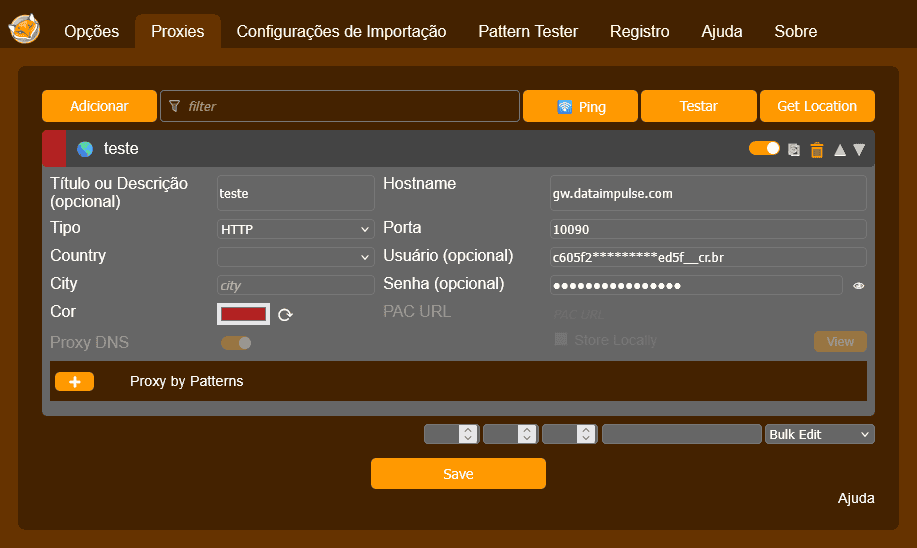This screenshot has height=548, width=917.
Task: Expand the Country dropdown
Action: coord(295,257)
